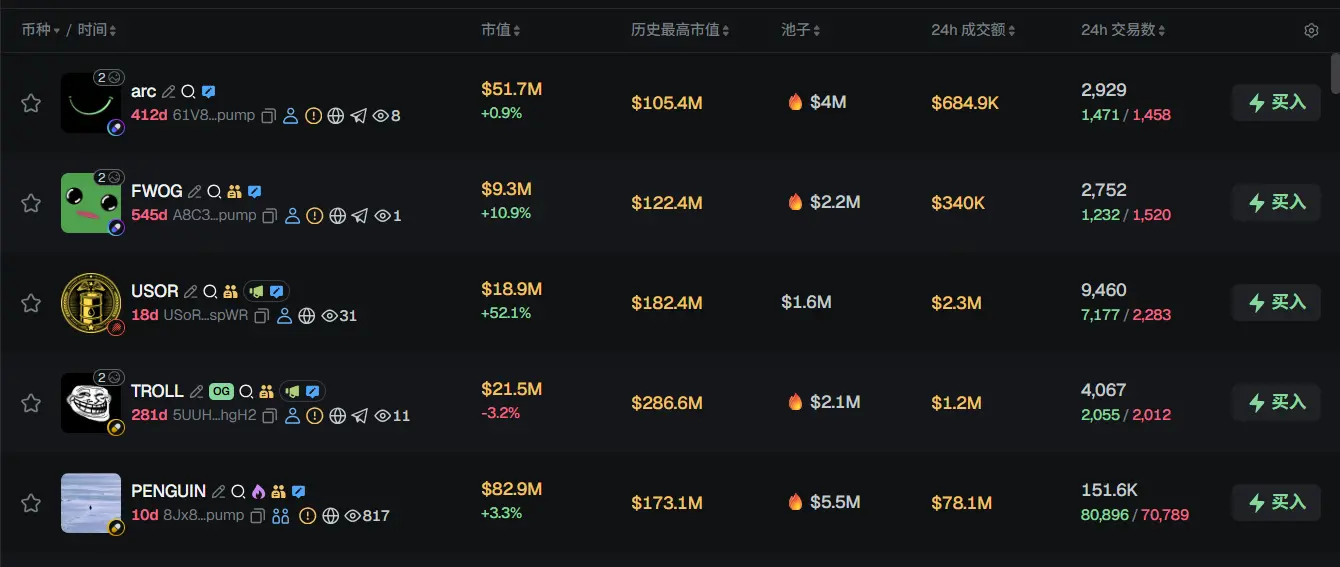Open table settings gear icon
Viewport: 1340px width, 567px height.
click(1311, 31)
